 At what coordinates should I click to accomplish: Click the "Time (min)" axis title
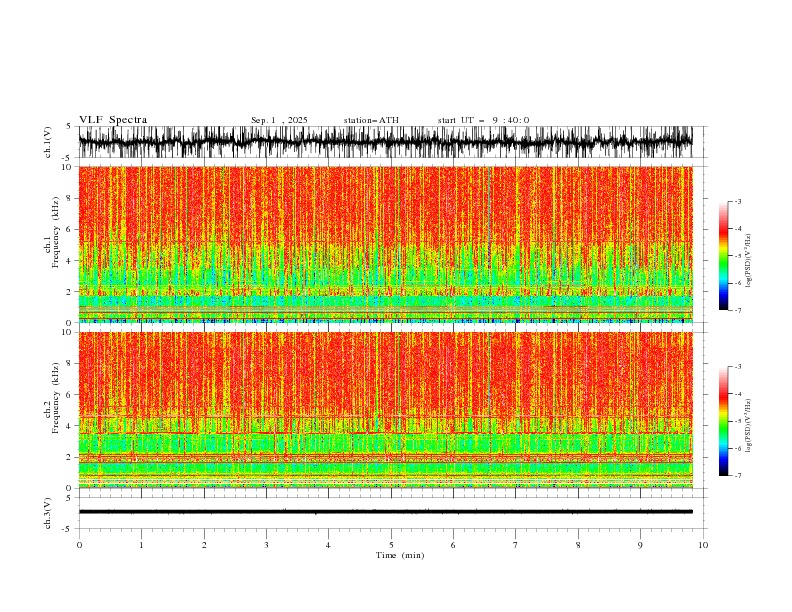click(x=400, y=555)
